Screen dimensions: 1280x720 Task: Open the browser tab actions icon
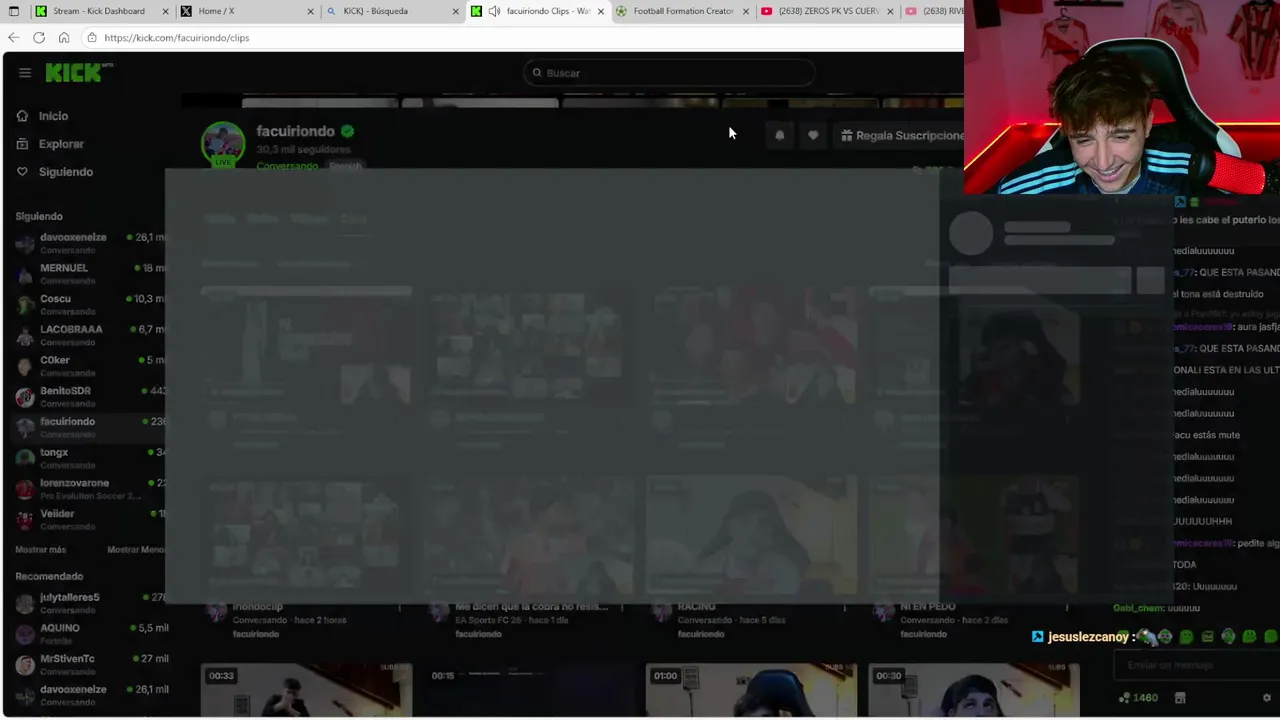click(x=13, y=11)
